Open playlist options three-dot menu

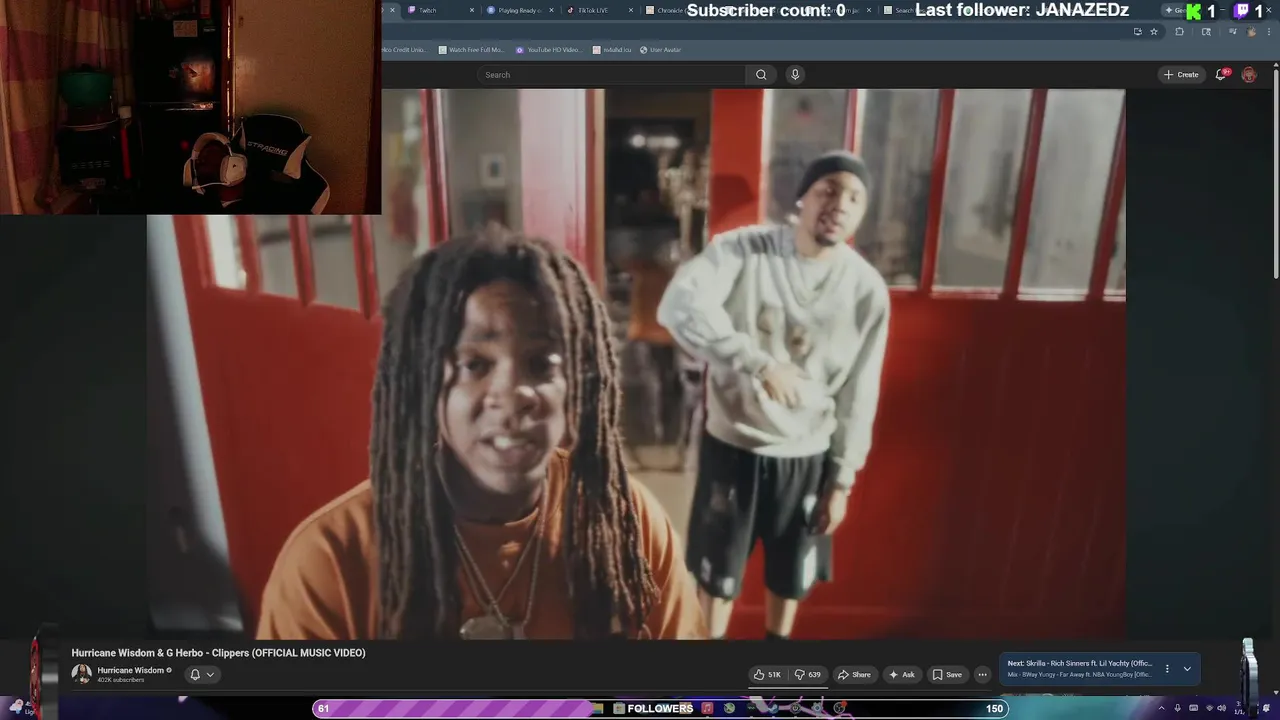(x=1166, y=669)
